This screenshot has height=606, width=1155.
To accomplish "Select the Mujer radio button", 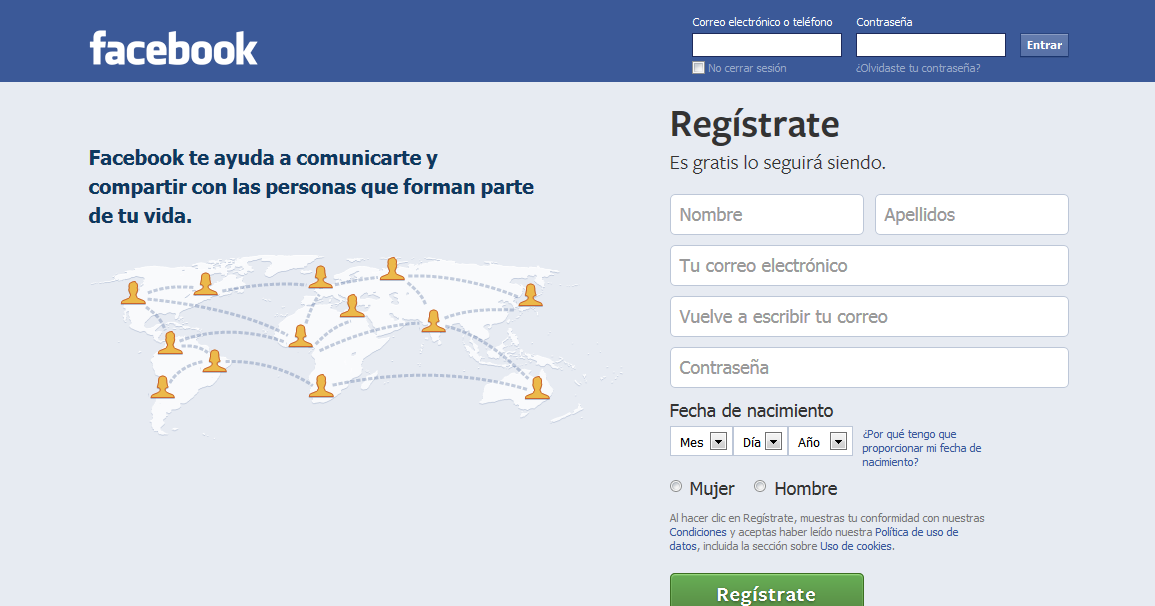I will click(x=675, y=486).
